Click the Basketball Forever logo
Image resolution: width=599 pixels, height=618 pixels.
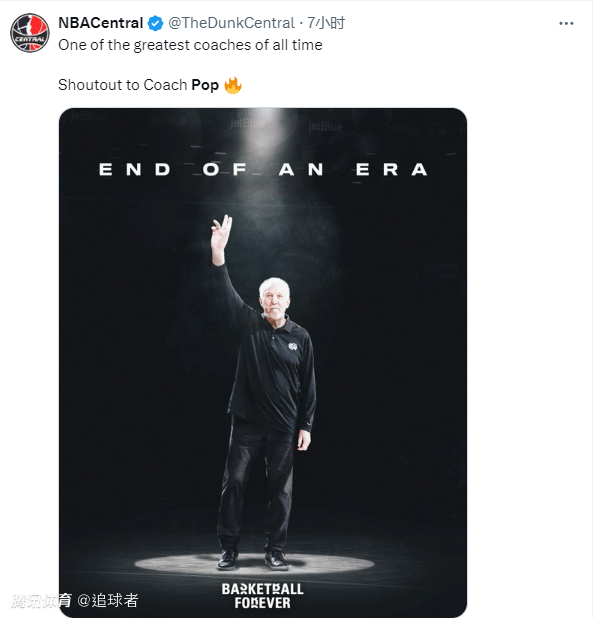click(x=262, y=596)
